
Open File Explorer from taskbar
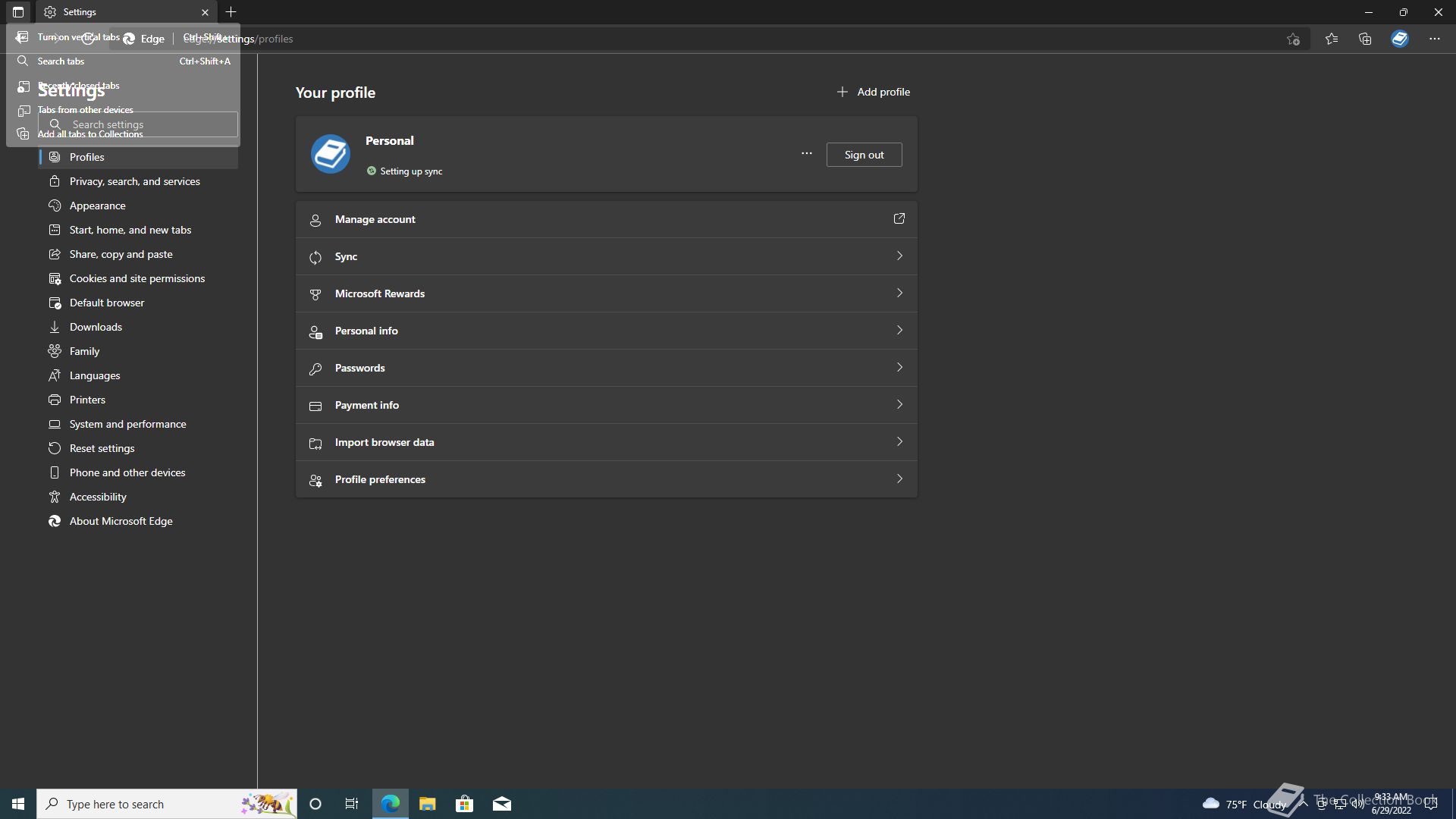coord(428,804)
